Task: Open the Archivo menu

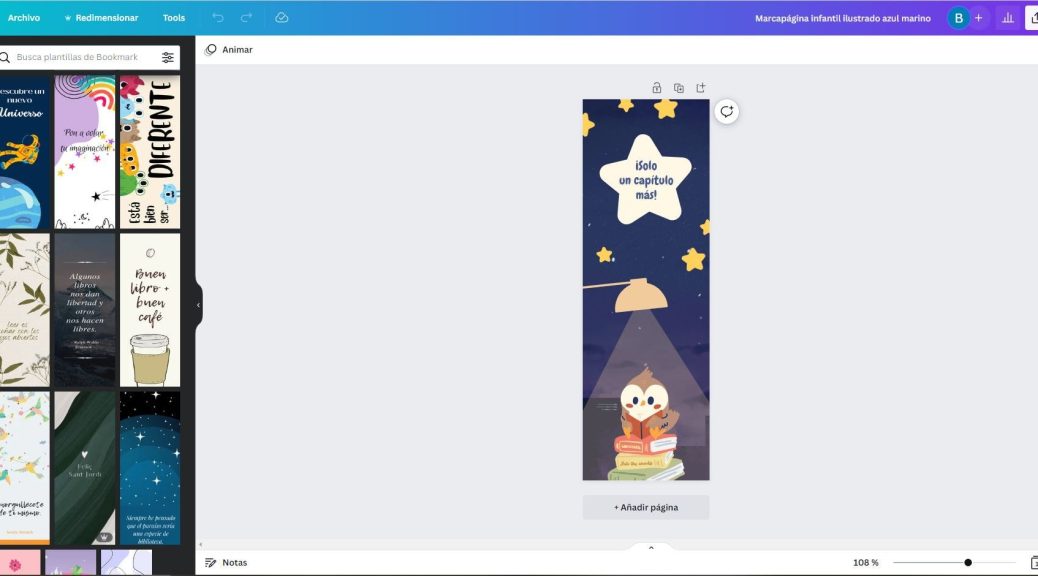Action: point(24,18)
